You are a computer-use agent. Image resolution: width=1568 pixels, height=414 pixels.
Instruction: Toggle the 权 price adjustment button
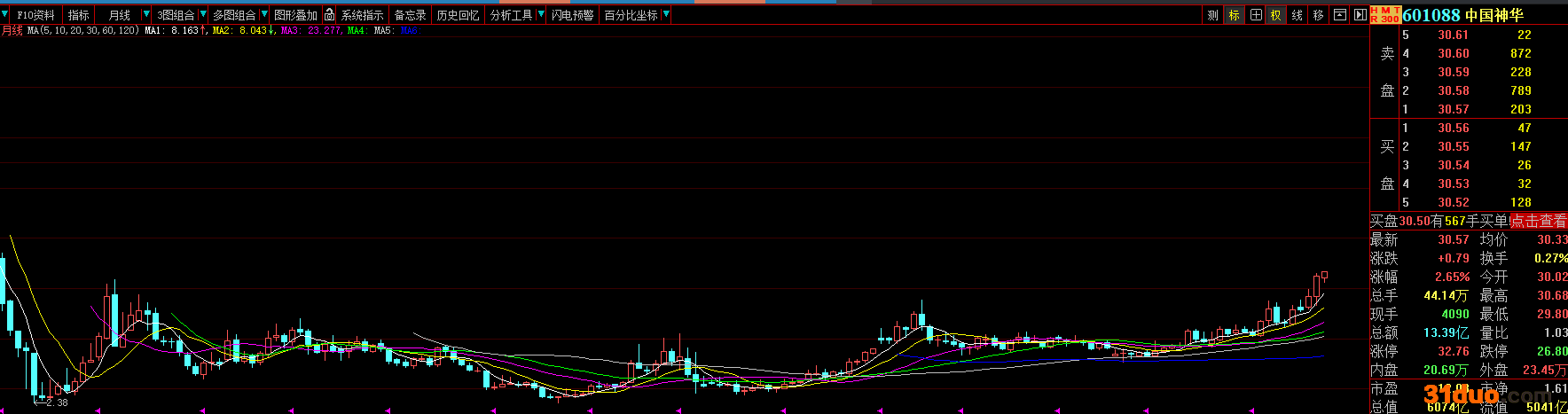point(1275,15)
